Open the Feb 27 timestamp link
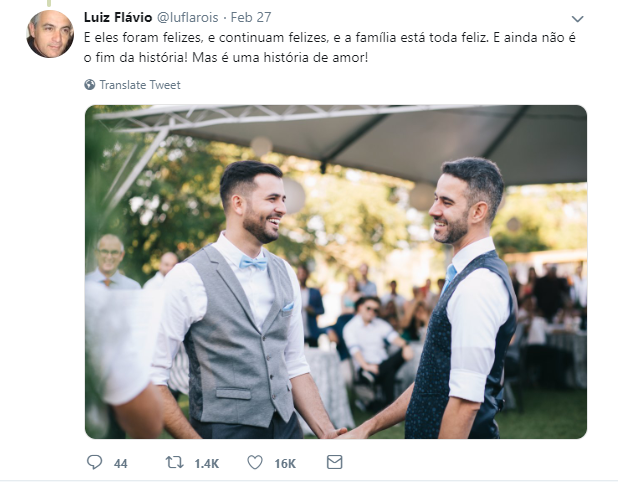 point(251,17)
